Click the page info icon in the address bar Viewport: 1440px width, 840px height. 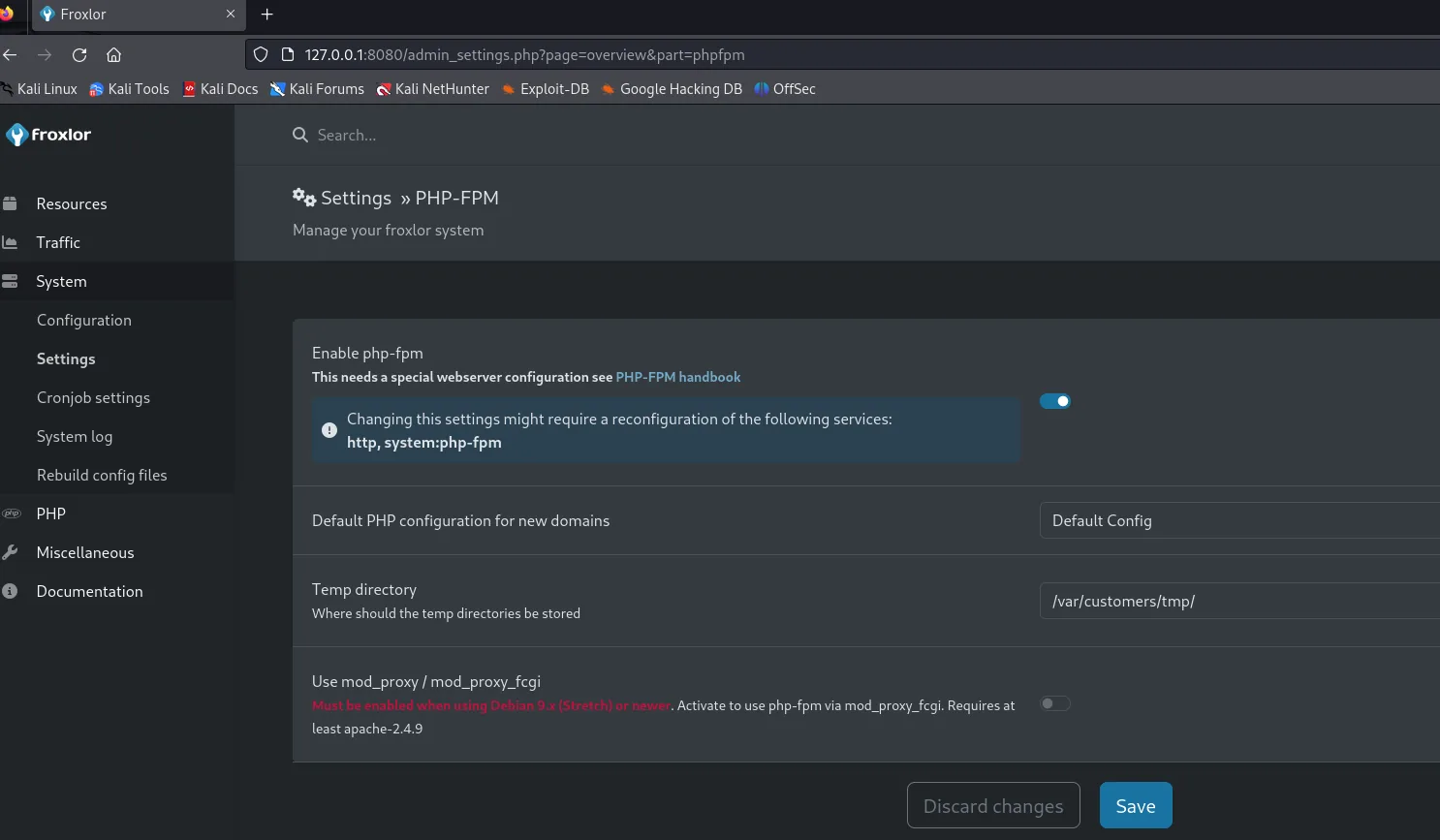(x=287, y=55)
